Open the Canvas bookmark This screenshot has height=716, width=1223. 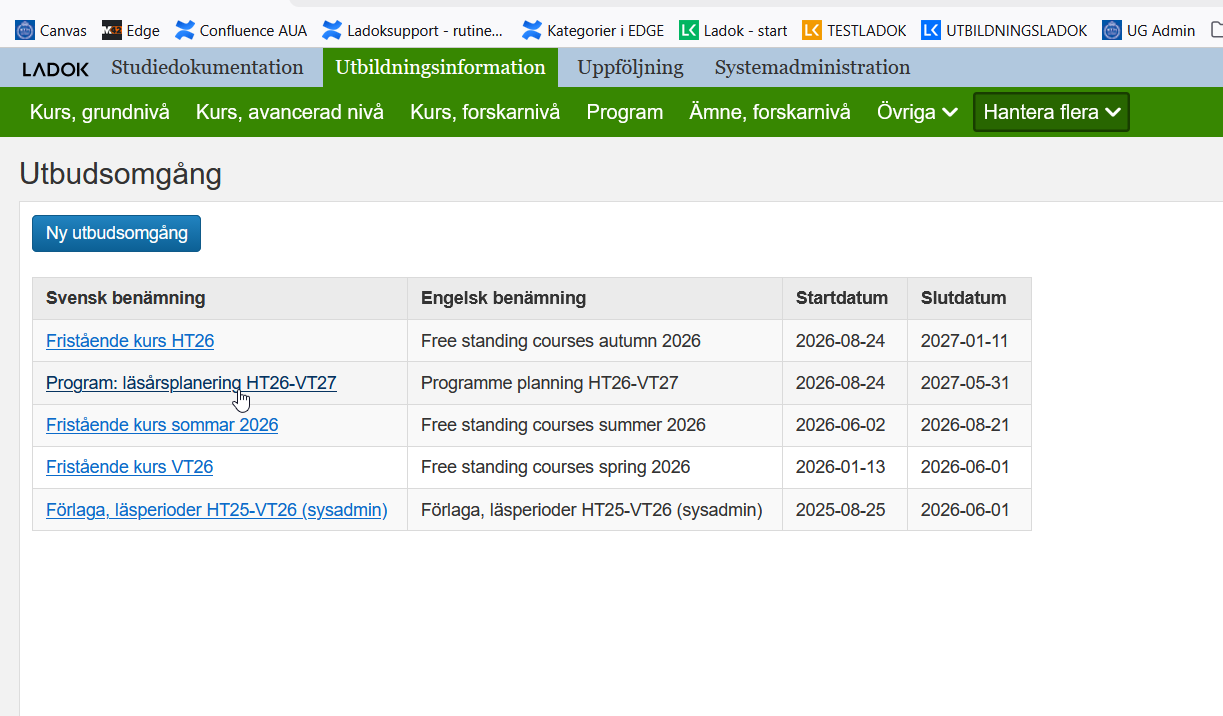pyautogui.click(x=51, y=30)
